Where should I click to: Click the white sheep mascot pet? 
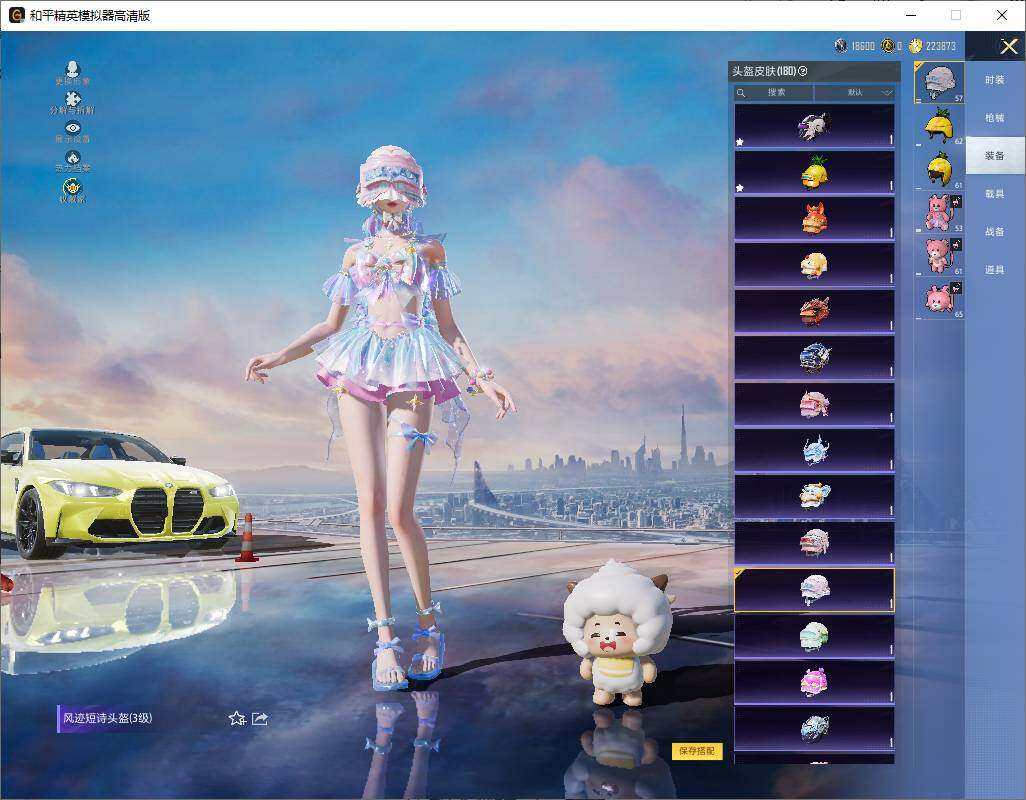(x=618, y=633)
